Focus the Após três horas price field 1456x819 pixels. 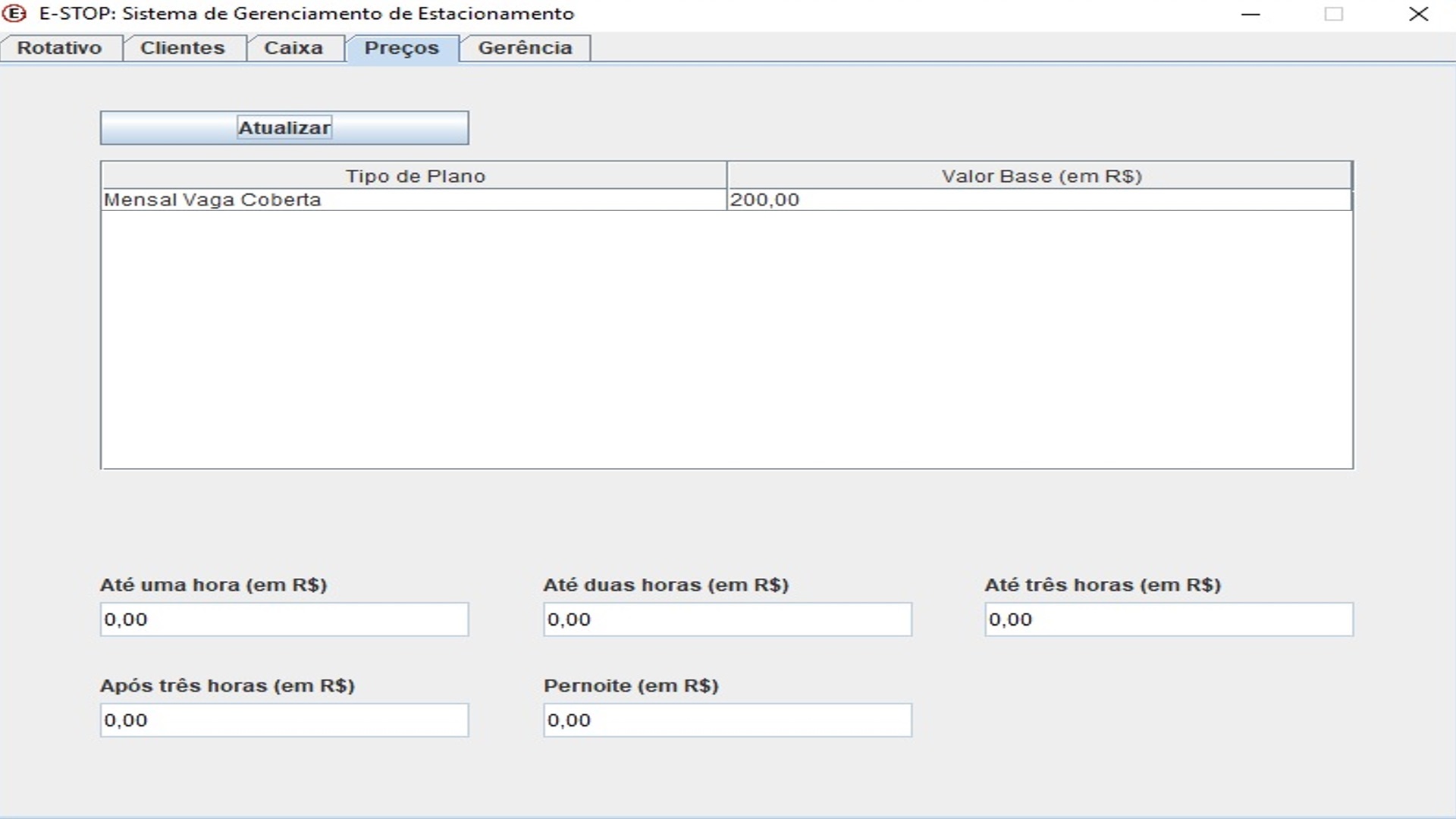pos(284,720)
